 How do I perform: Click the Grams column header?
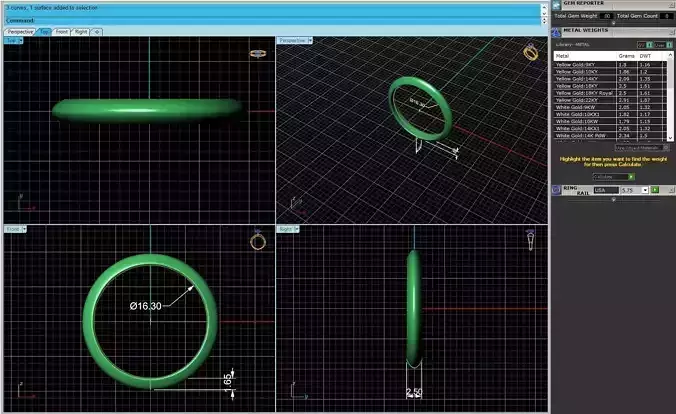click(x=627, y=56)
